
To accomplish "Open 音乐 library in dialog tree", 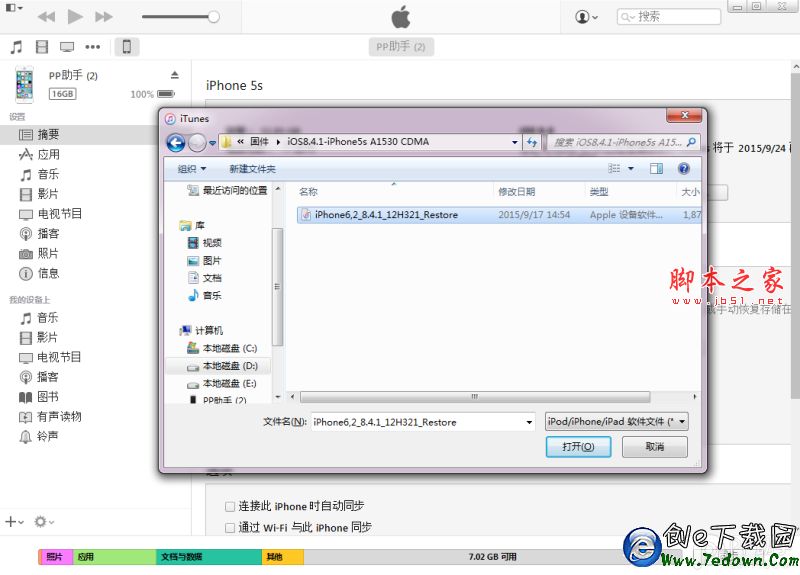I will pos(205,295).
